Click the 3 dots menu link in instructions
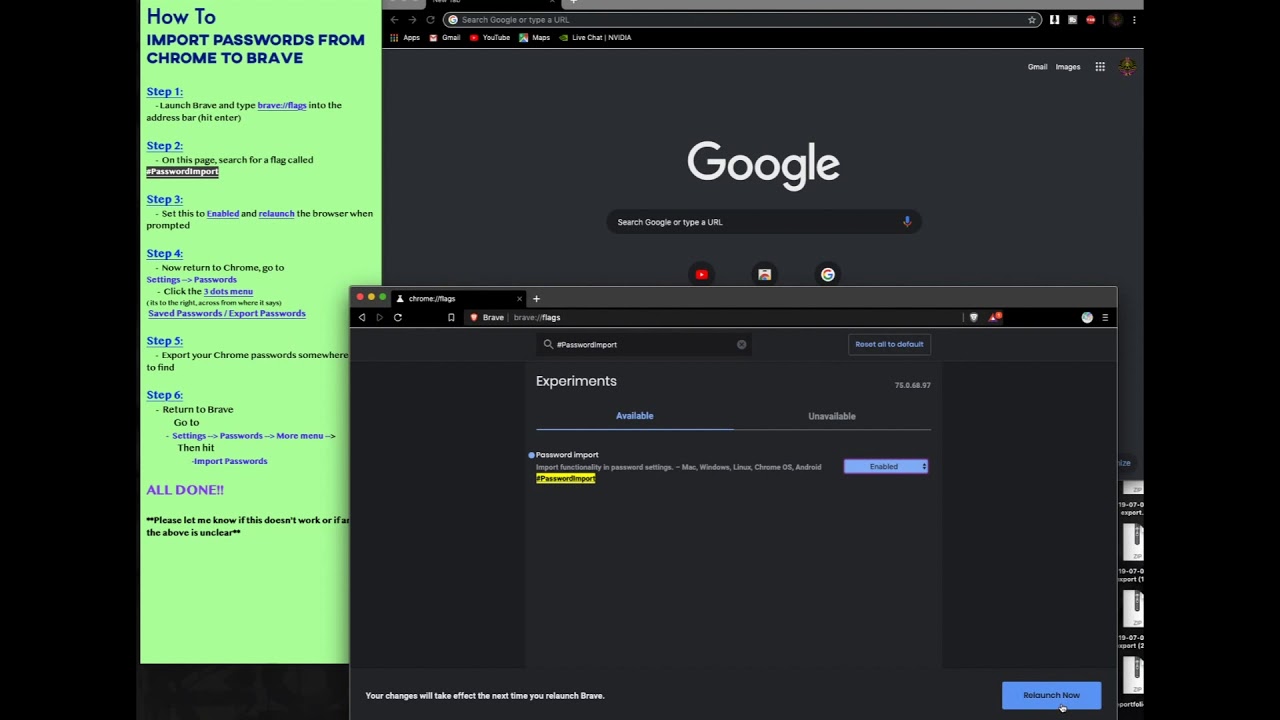This screenshot has width=1280, height=720. (x=228, y=291)
